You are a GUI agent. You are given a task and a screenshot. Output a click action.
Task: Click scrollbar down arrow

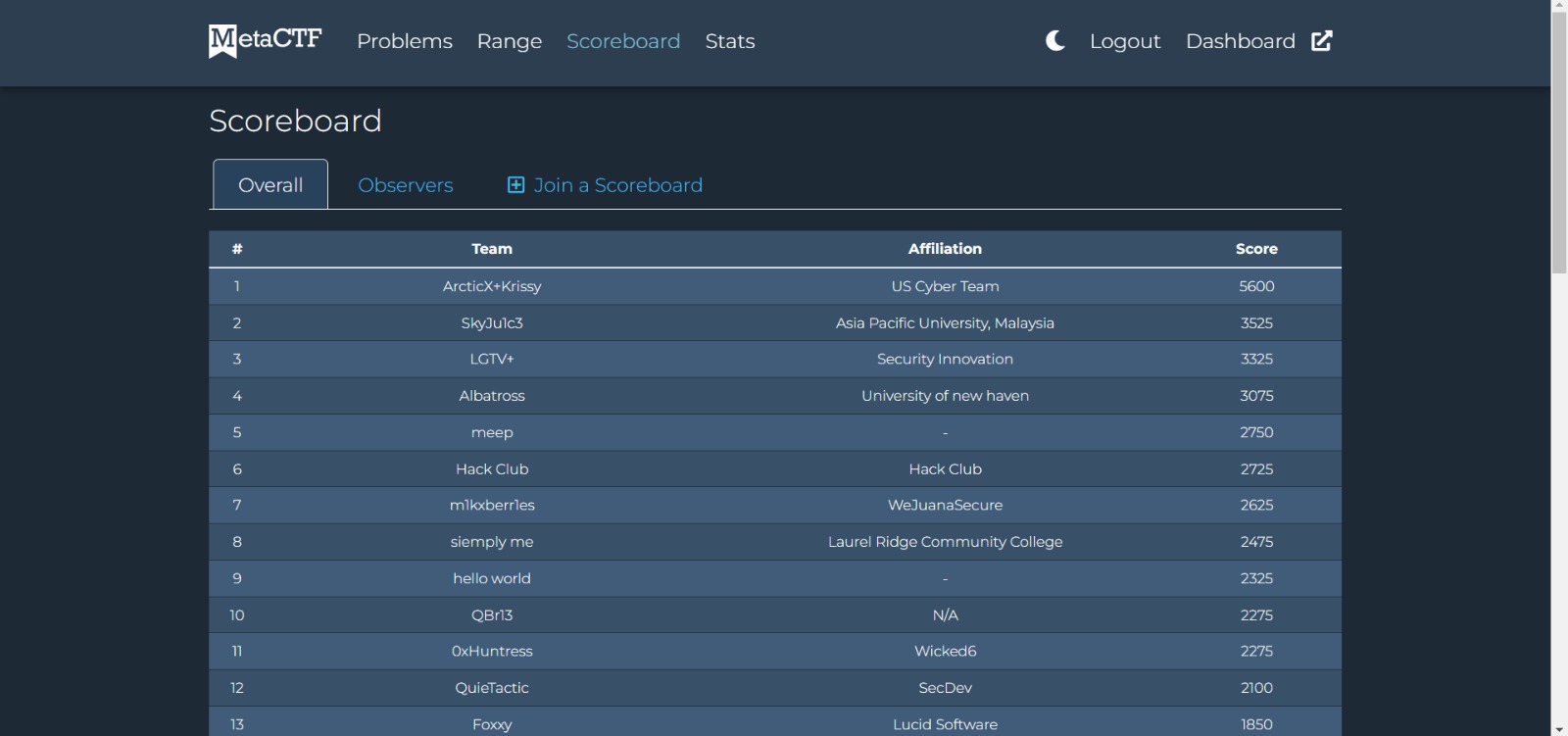click(1559, 729)
